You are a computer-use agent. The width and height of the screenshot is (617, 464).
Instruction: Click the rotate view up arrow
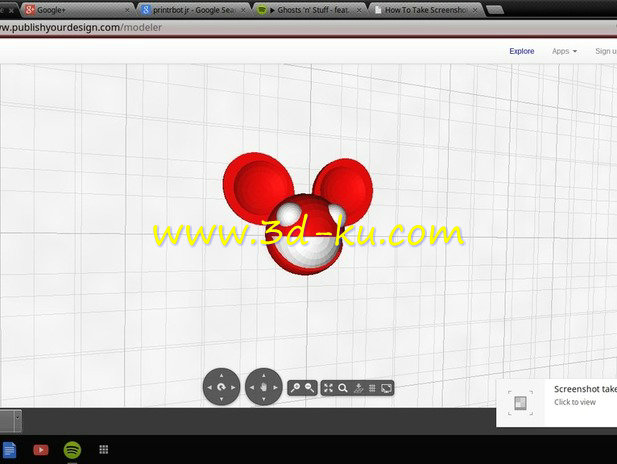click(x=221, y=375)
